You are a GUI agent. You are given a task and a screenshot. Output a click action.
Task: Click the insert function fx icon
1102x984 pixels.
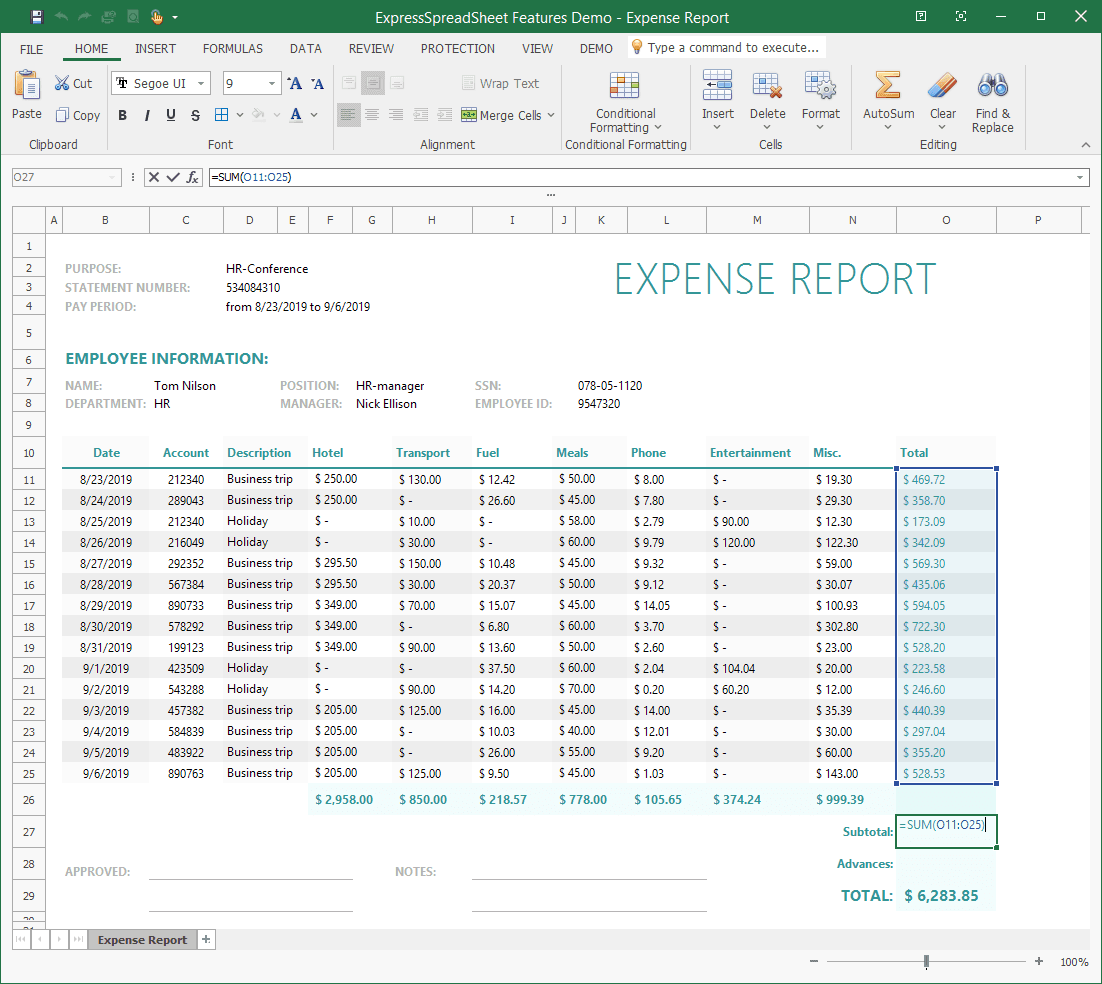pos(193,177)
